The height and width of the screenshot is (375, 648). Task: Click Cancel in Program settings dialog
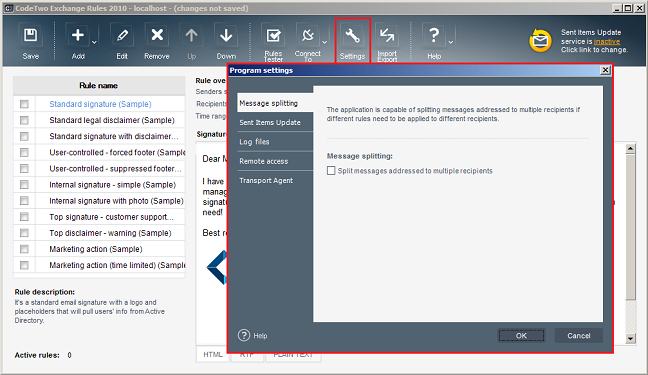pyautogui.click(x=579, y=336)
